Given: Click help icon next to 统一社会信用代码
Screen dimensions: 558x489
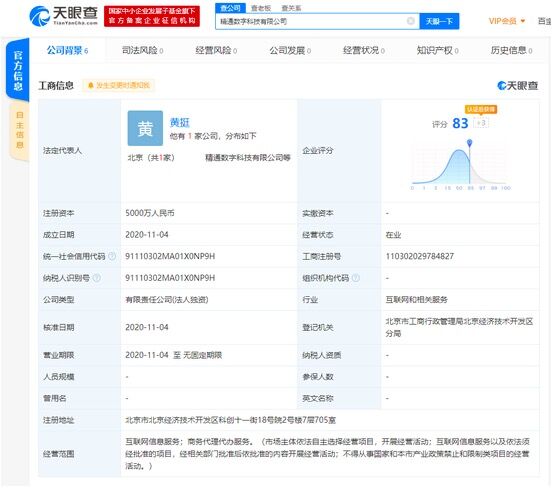Looking at the screenshot, I should [x=112, y=256].
